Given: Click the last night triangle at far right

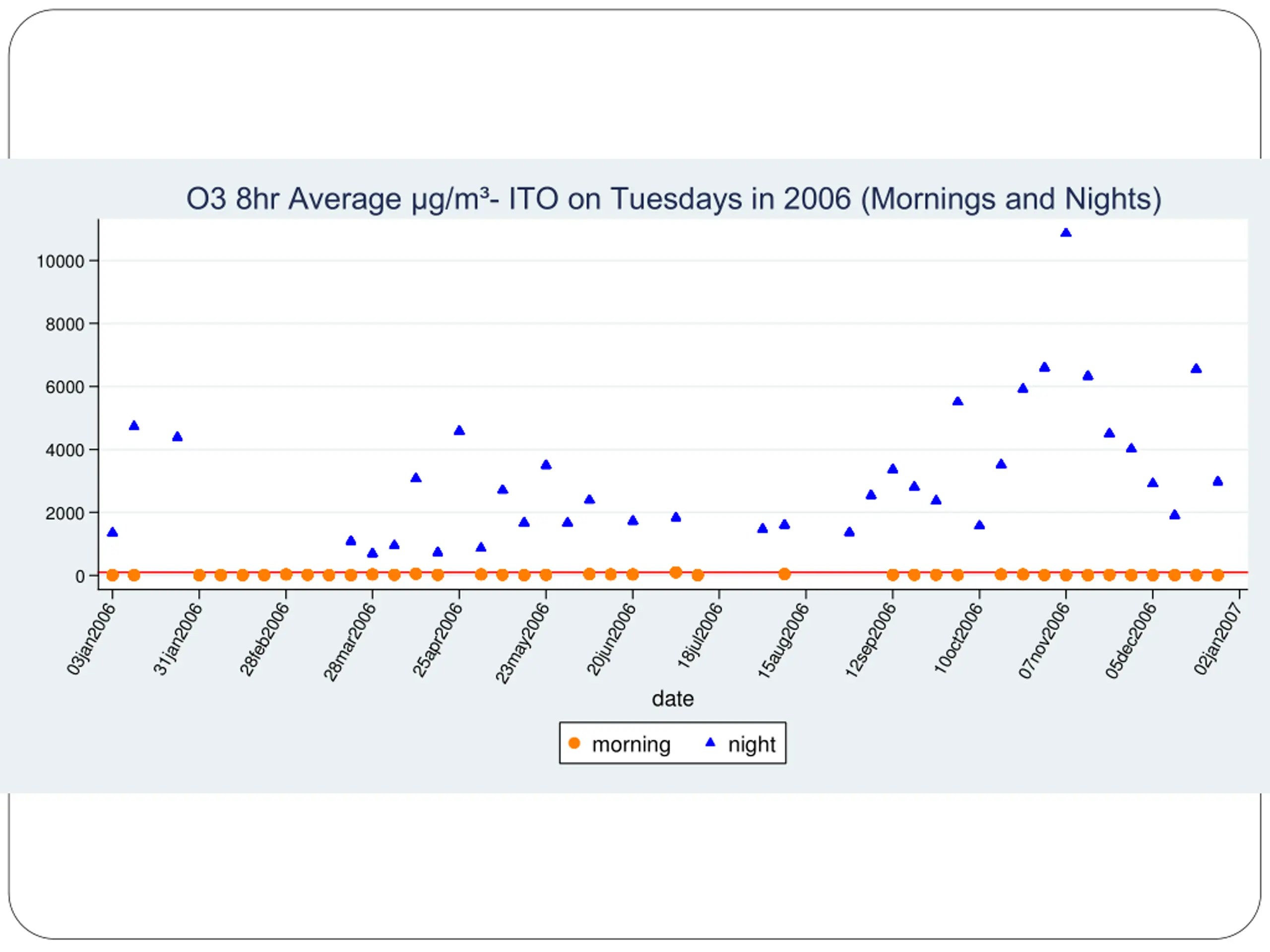Looking at the screenshot, I should click(x=1218, y=481).
